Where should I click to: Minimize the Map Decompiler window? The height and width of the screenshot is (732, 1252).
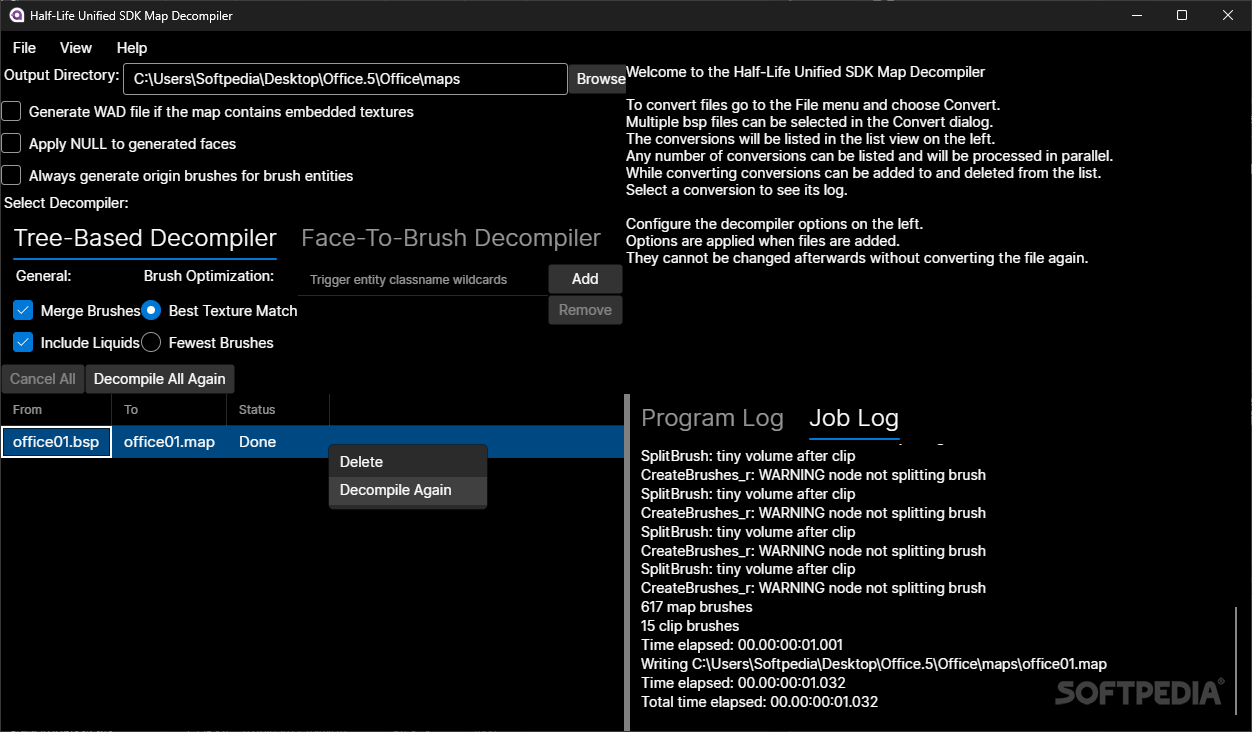1136,16
